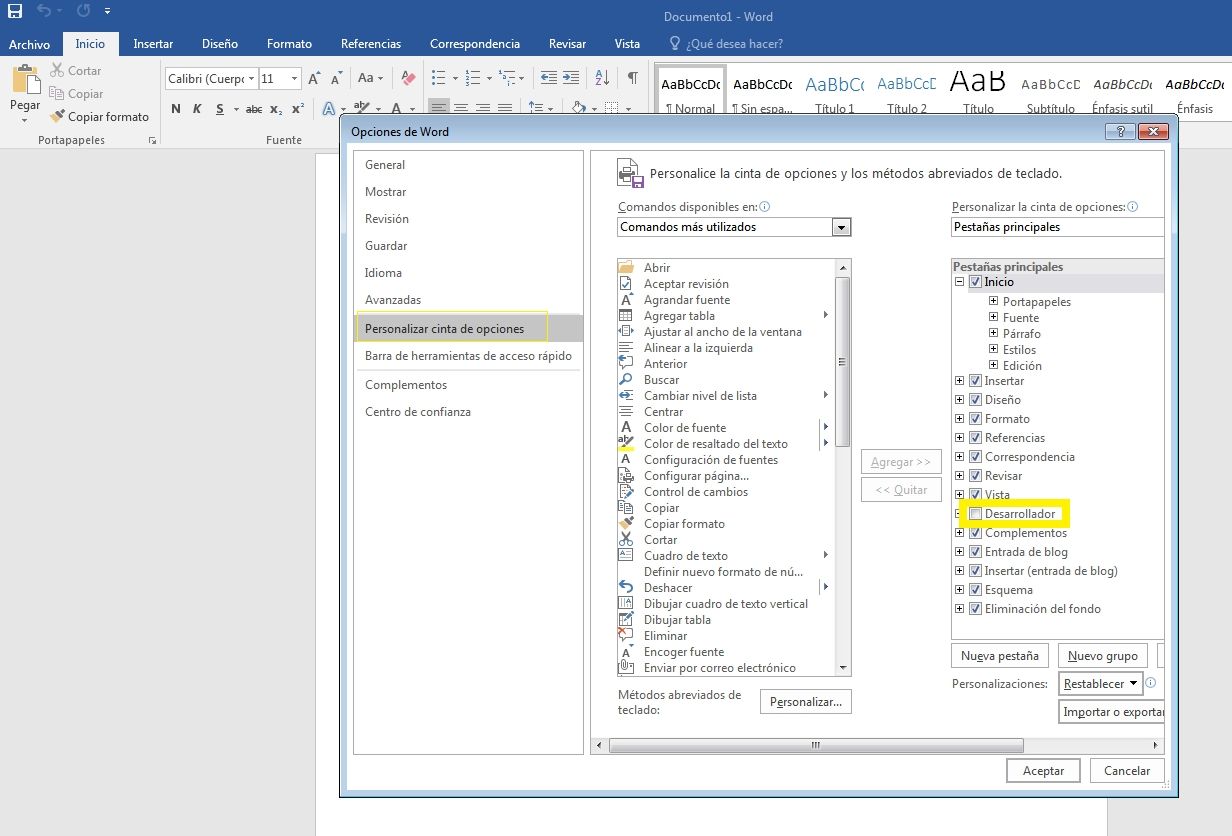The image size is (1232, 836).
Task: Click the Aceptar button
Action: (x=1043, y=771)
